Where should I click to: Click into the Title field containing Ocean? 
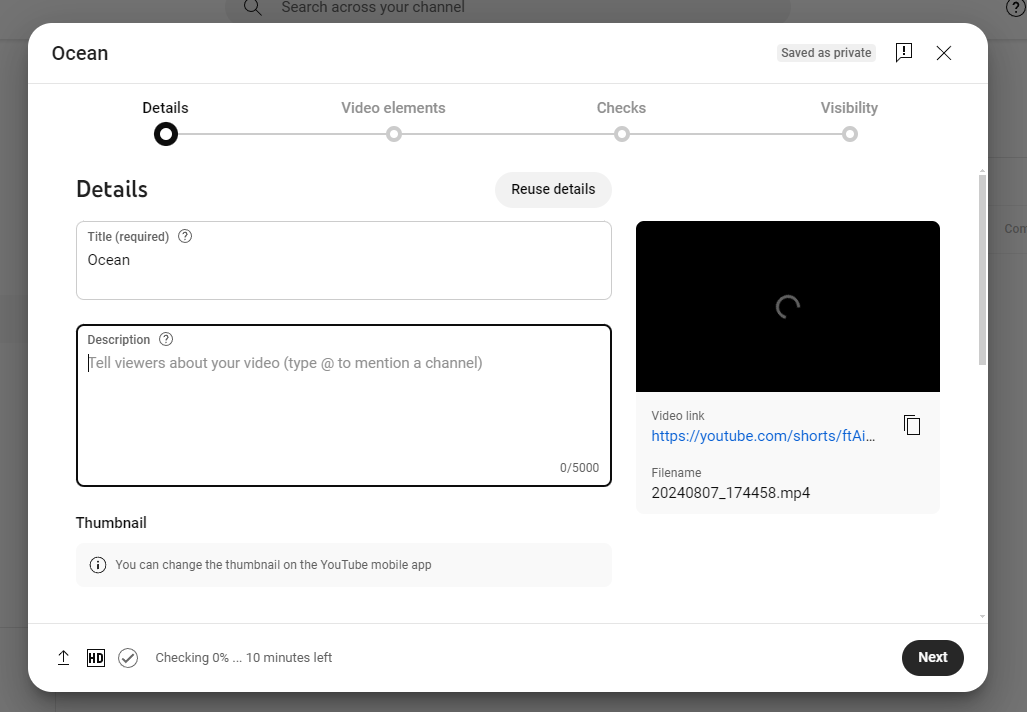coord(344,261)
